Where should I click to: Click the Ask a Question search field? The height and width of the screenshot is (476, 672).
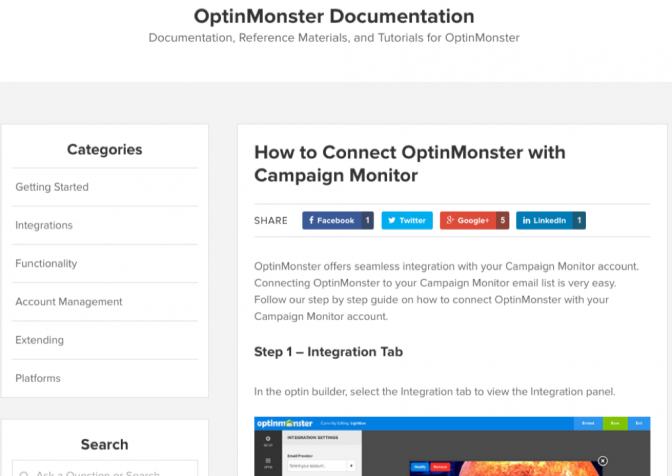tap(105, 469)
